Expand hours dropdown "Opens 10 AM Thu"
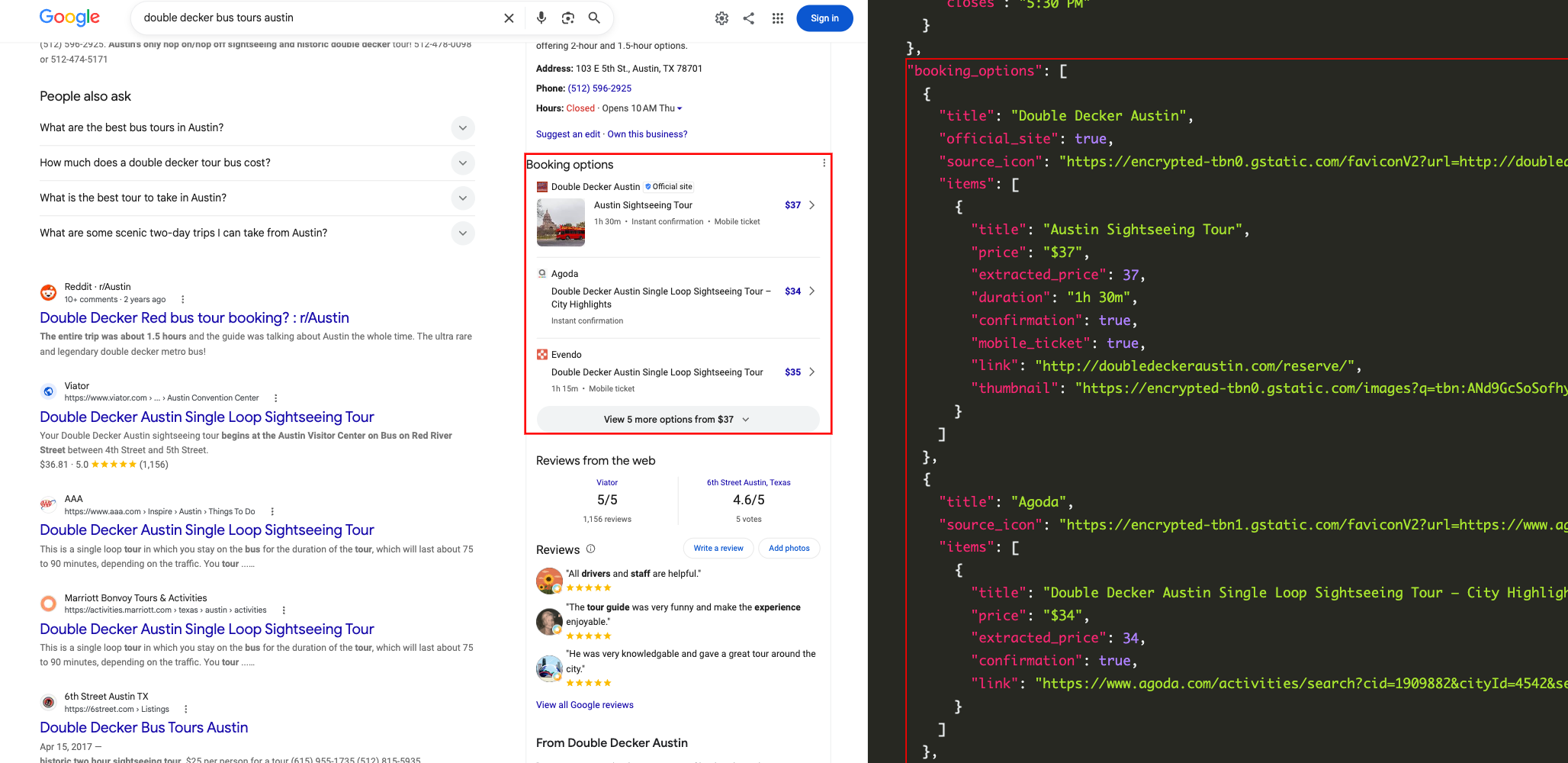Viewport: 1568px width, 763px height. pyautogui.click(x=642, y=108)
